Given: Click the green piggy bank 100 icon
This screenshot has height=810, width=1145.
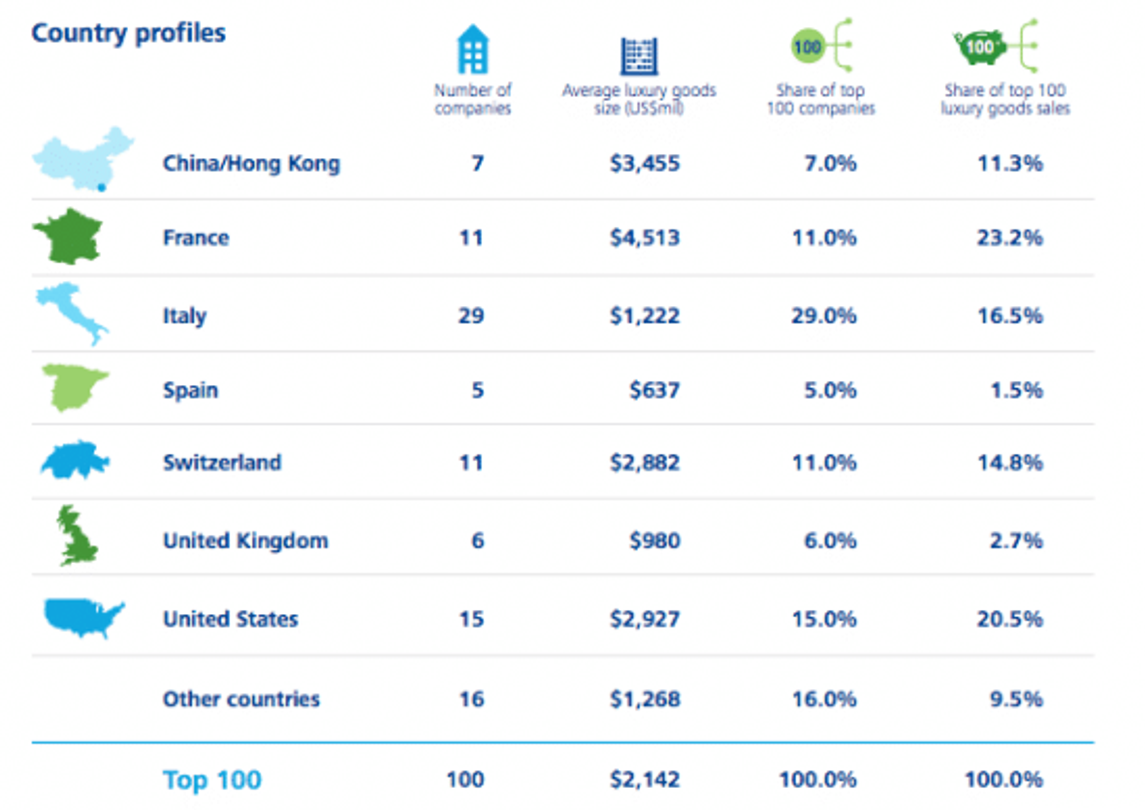Looking at the screenshot, I should click(x=980, y=47).
